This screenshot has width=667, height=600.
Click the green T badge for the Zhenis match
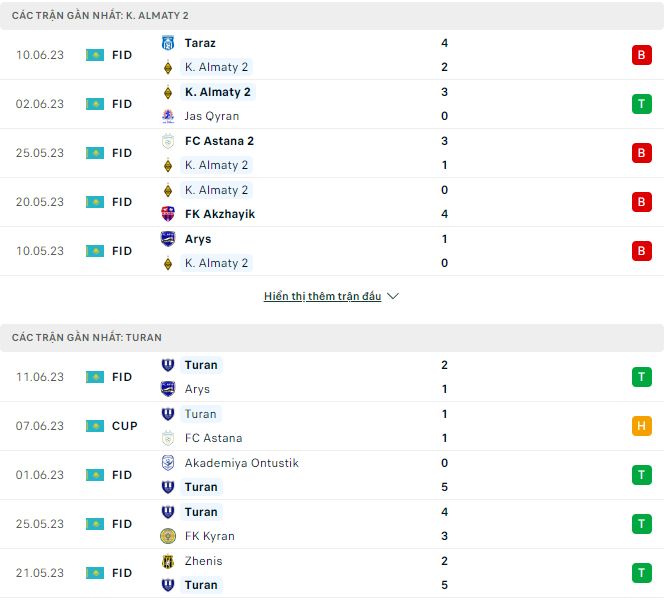pyautogui.click(x=641, y=573)
